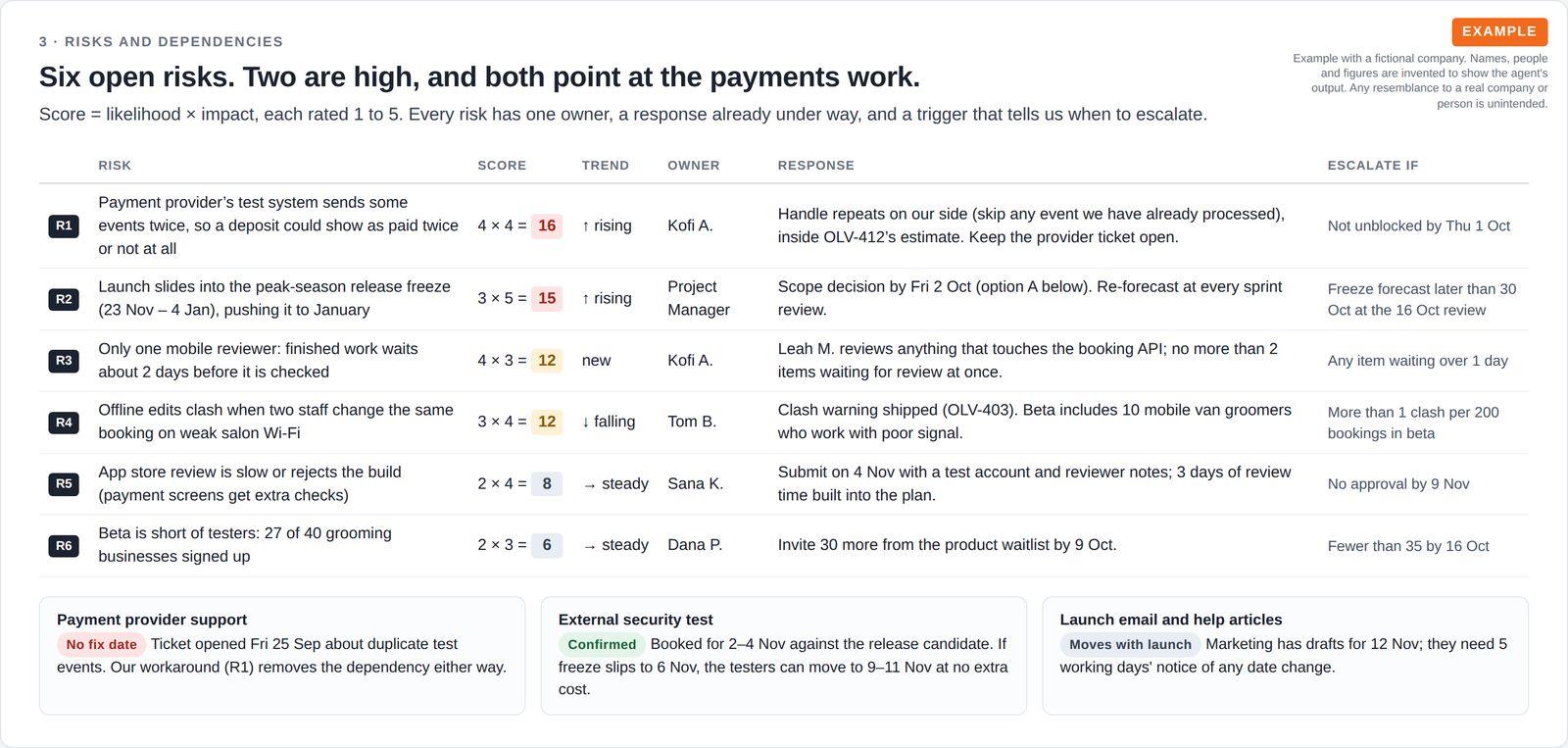Click the TREND column header
The image size is (1568, 748).
(x=606, y=166)
